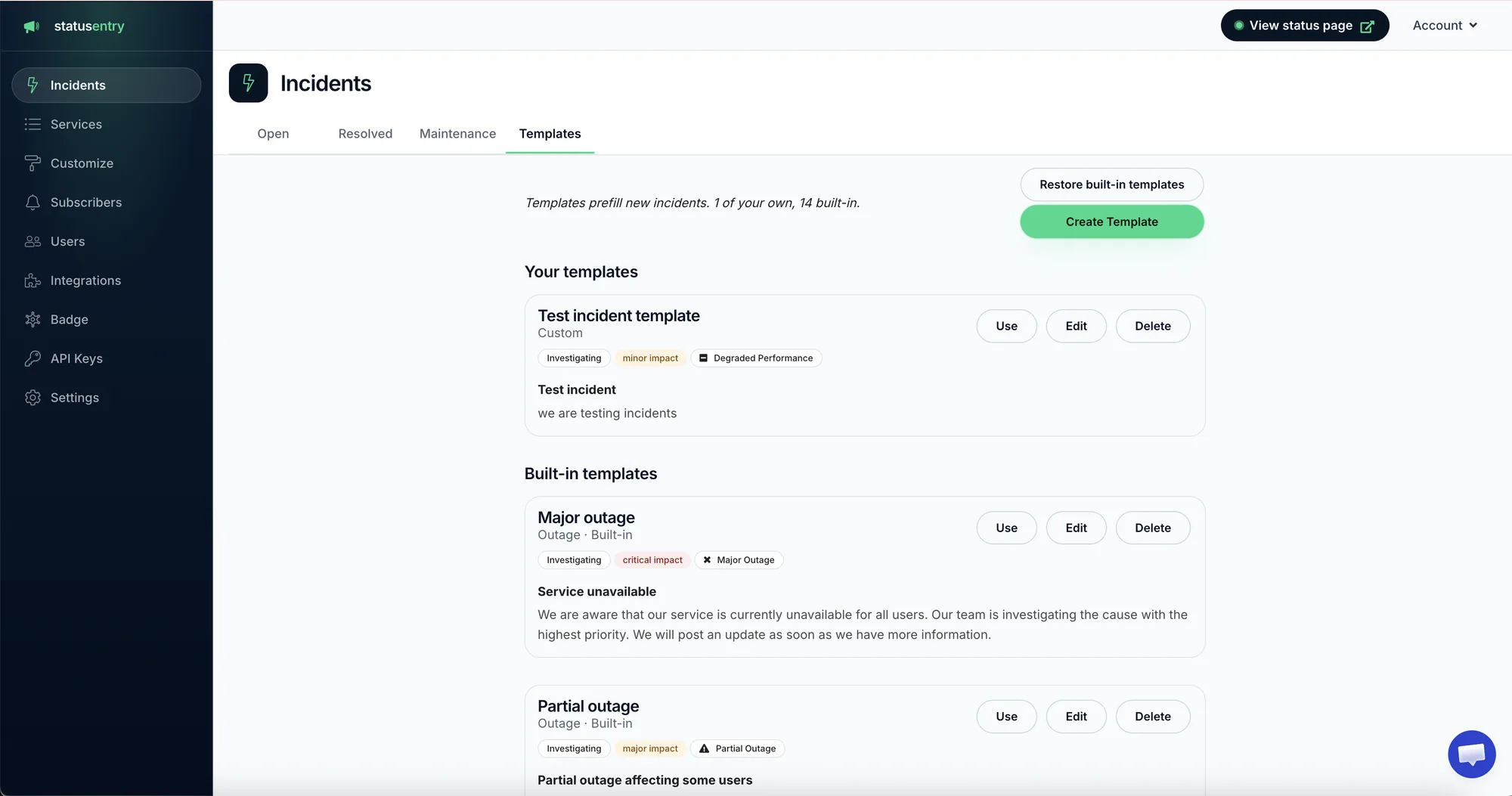
Task: Click the Incidents page header bolt icon
Action: click(x=248, y=83)
